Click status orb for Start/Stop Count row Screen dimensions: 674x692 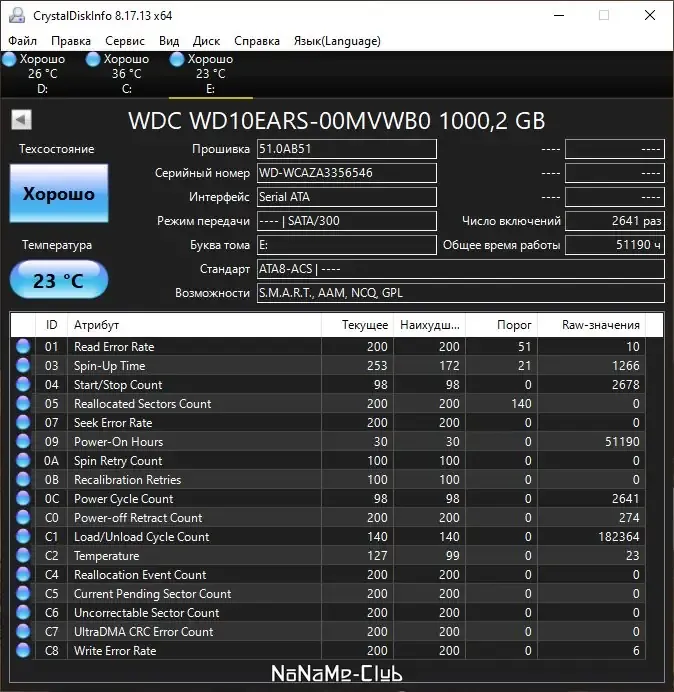pyautogui.click(x=23, y=384)
